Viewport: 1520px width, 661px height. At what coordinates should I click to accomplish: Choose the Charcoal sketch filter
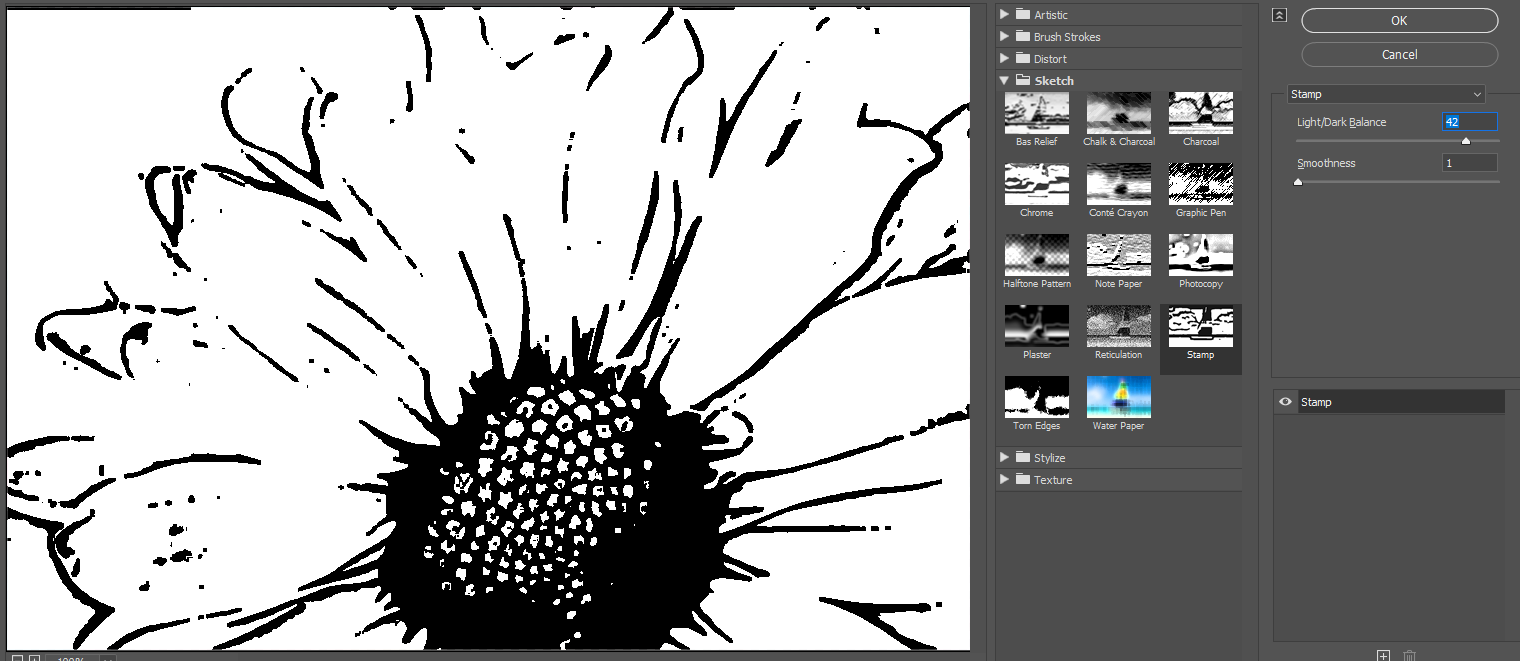(1200, 113)
